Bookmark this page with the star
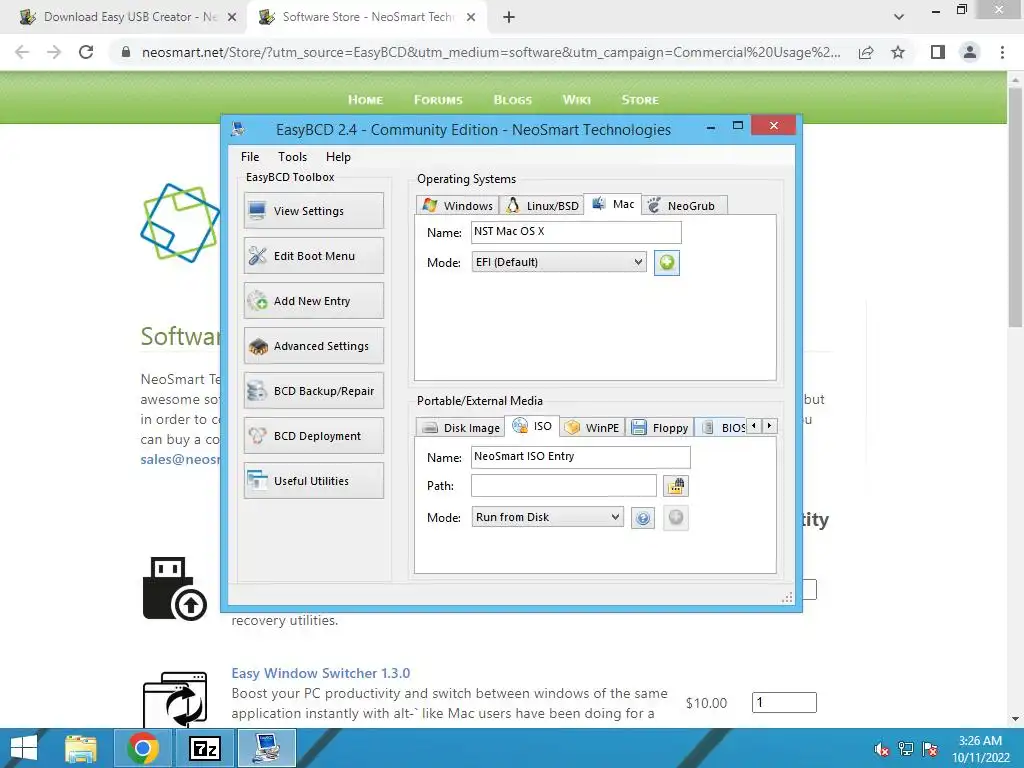The width and height of the screenshot is (1024, 768). (x=898, y=52)
